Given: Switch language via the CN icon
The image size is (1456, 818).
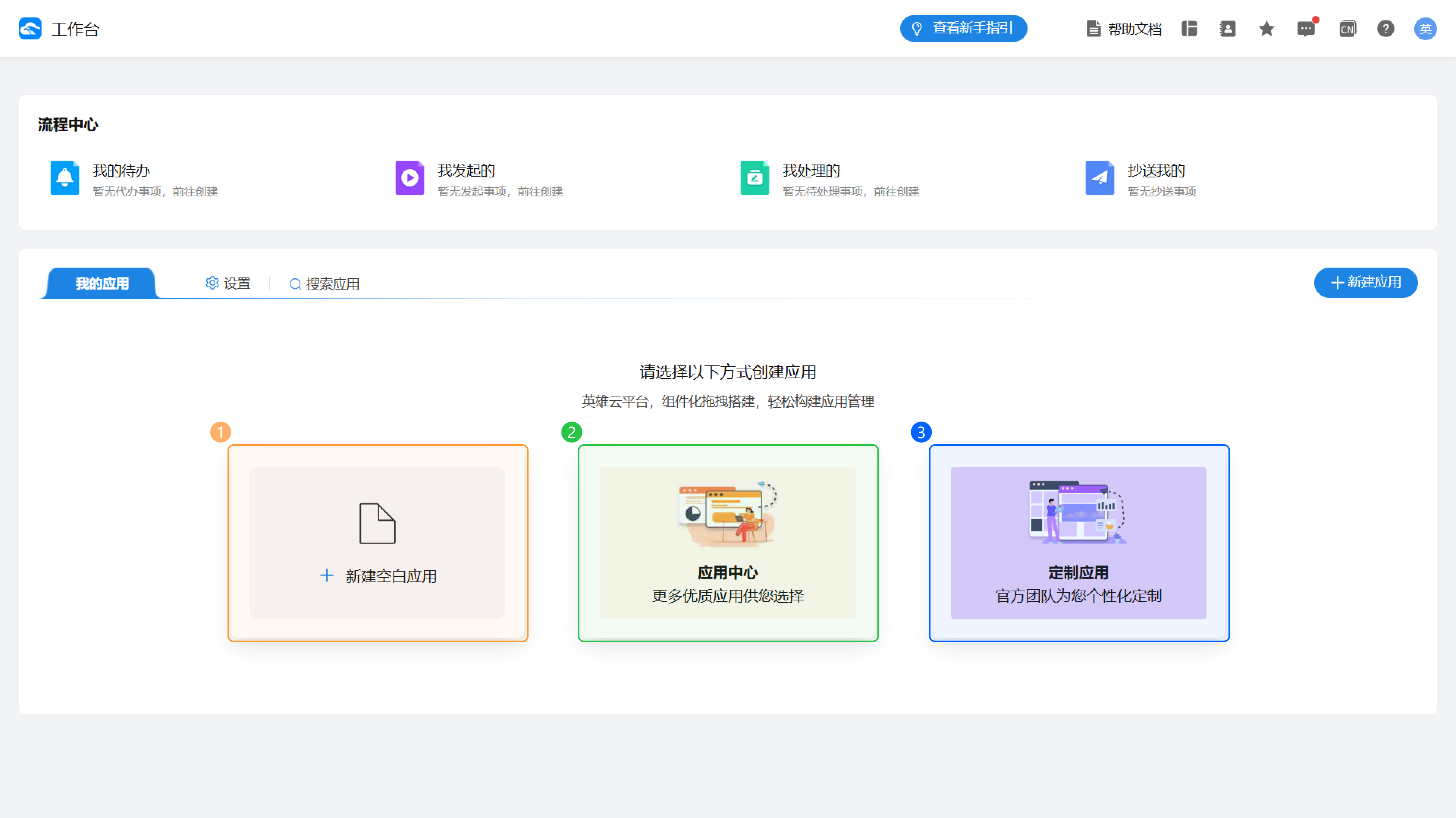Looking at the screenshot, I should click(1348, 28).
